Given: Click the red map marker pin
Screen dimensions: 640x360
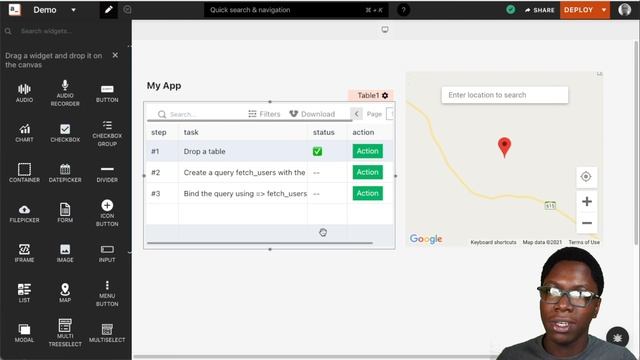Looking at the screenshot, I should point(504,147).
